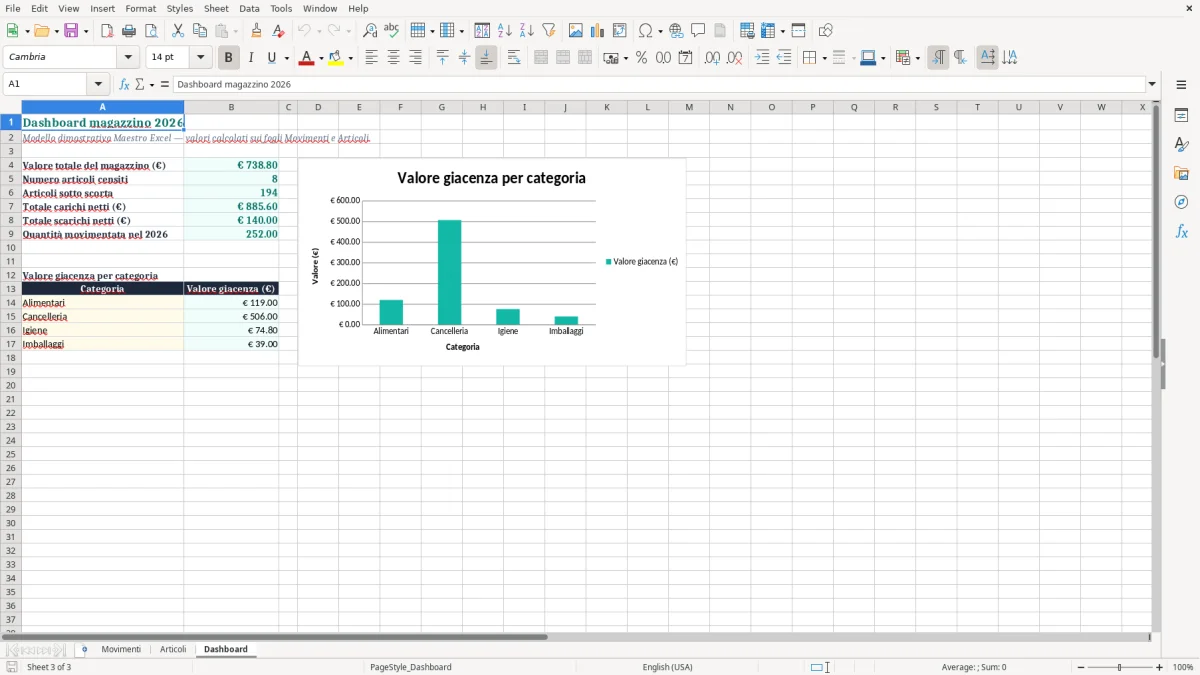The height and width of the screenshot is (675, 1200).
Task: Cut the selection with the scissors icon
Action: click(x=178, y=31)
